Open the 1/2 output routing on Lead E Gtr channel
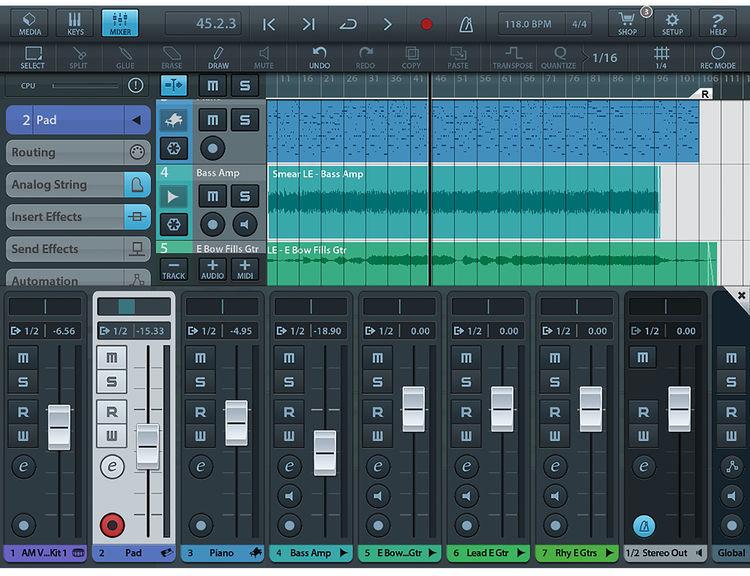Image resolution: width=750 pixels, height=576 pixels. coord(467,331)
